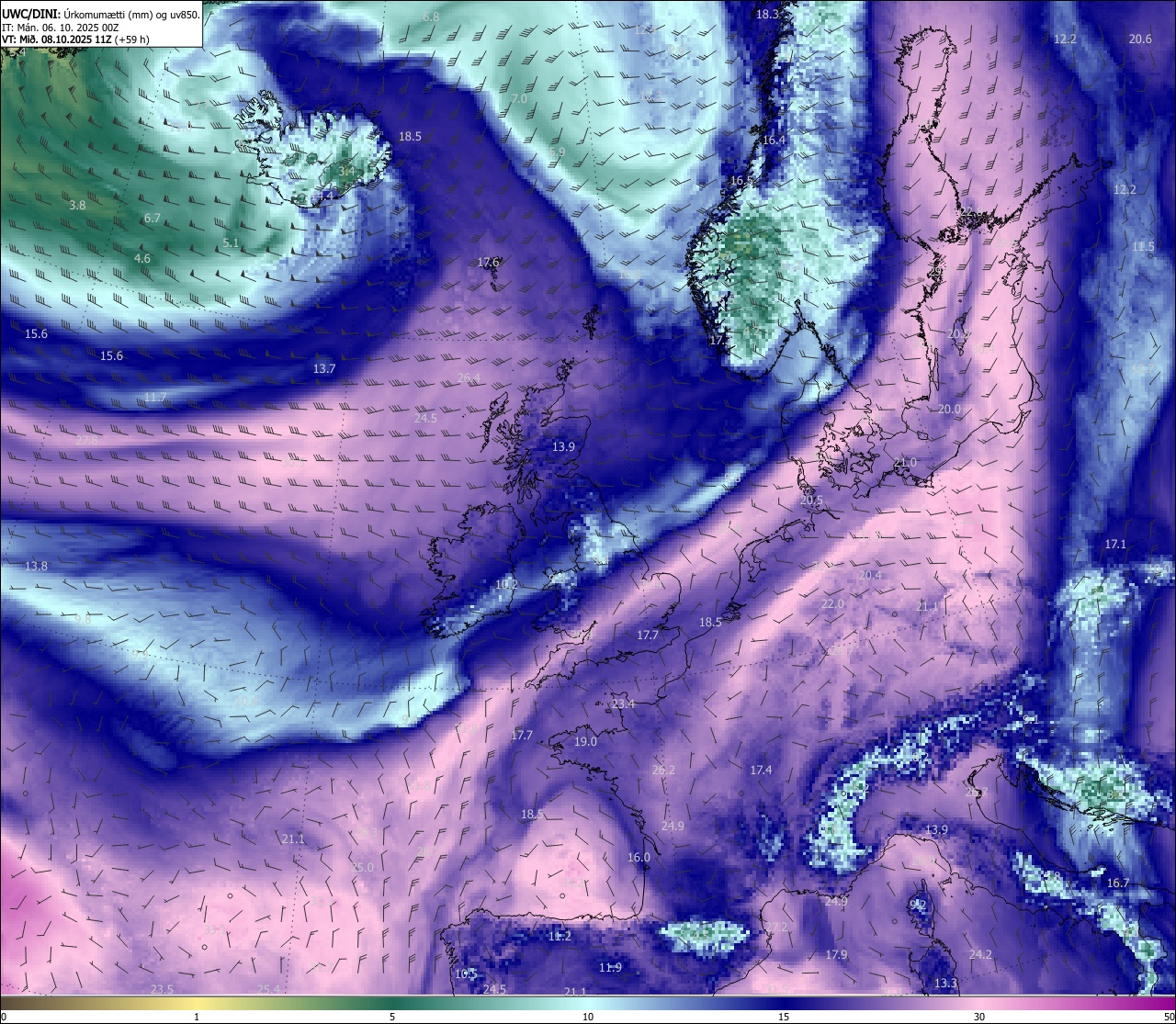The width and height of the screenshot is (1176, 1024).
Task: Click the 23.4 value label
Action: pyautogui.click(x=624, y=703)
